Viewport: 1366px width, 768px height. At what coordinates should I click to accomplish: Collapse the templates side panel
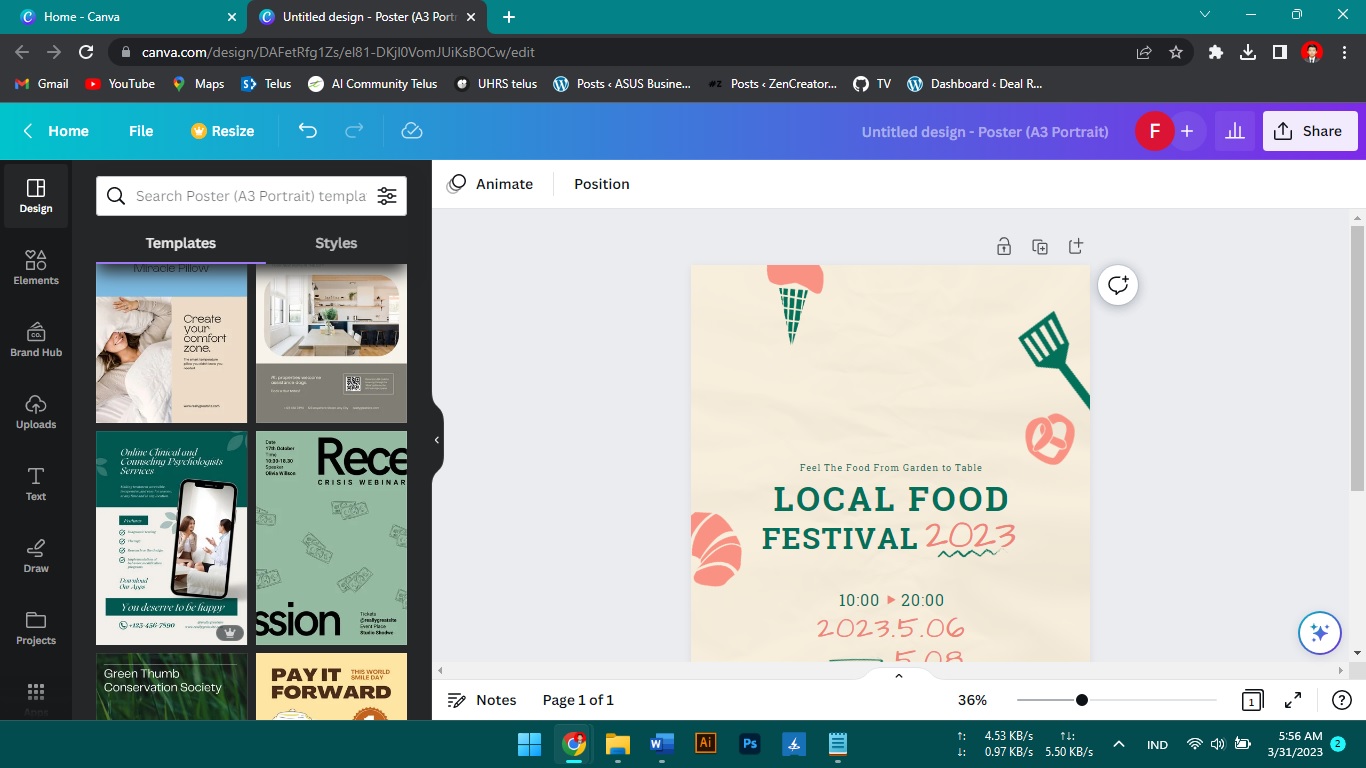point(435,439)
